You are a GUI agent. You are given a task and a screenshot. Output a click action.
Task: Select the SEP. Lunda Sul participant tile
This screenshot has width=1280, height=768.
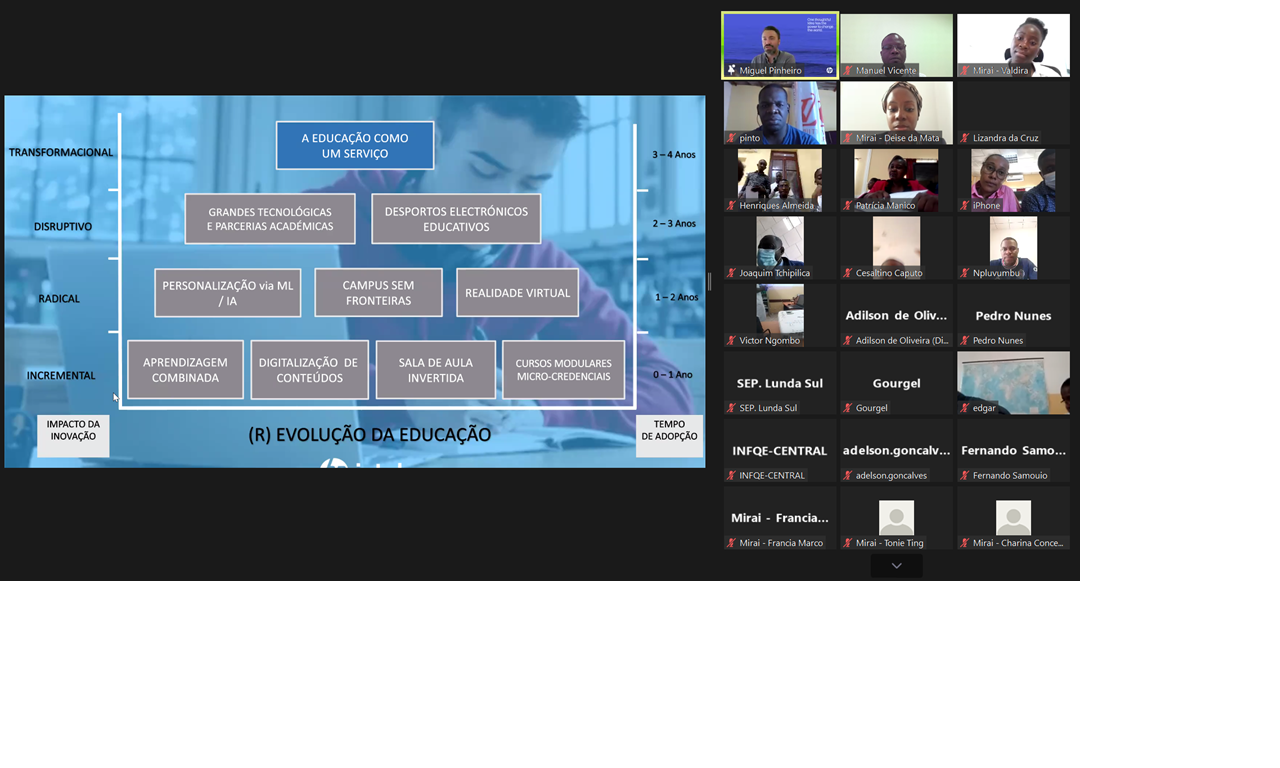(x=780, y=383)
